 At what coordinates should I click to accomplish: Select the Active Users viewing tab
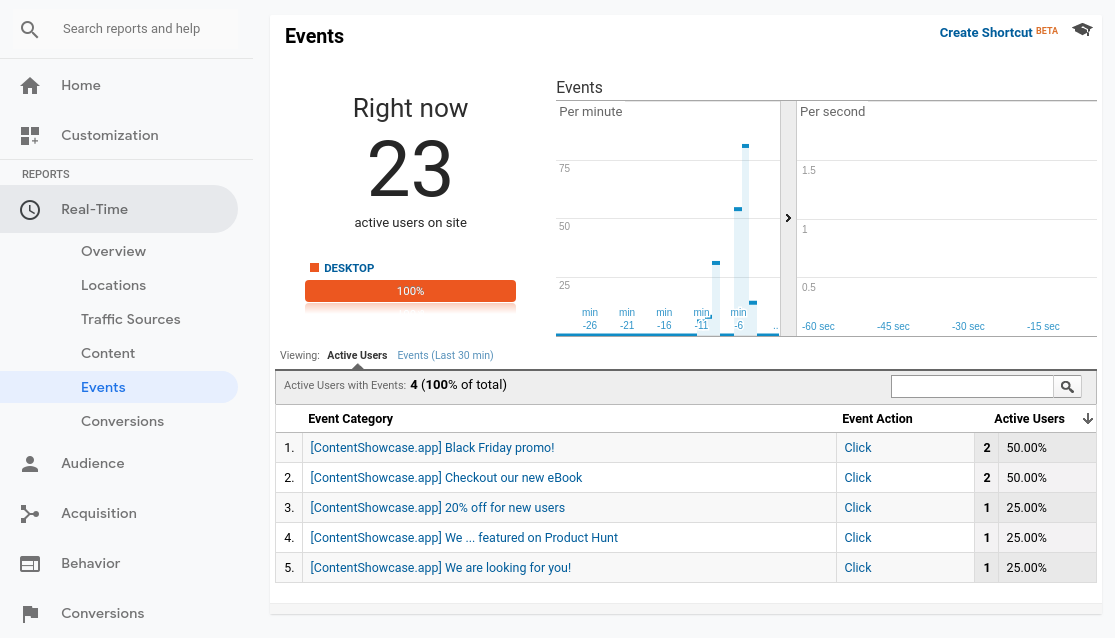click(x=357, y=356)
